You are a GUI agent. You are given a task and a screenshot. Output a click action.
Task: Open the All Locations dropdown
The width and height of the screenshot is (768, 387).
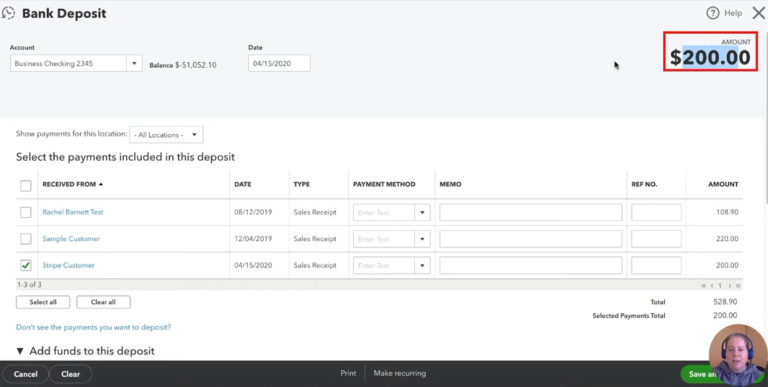(x=166, y=135)
